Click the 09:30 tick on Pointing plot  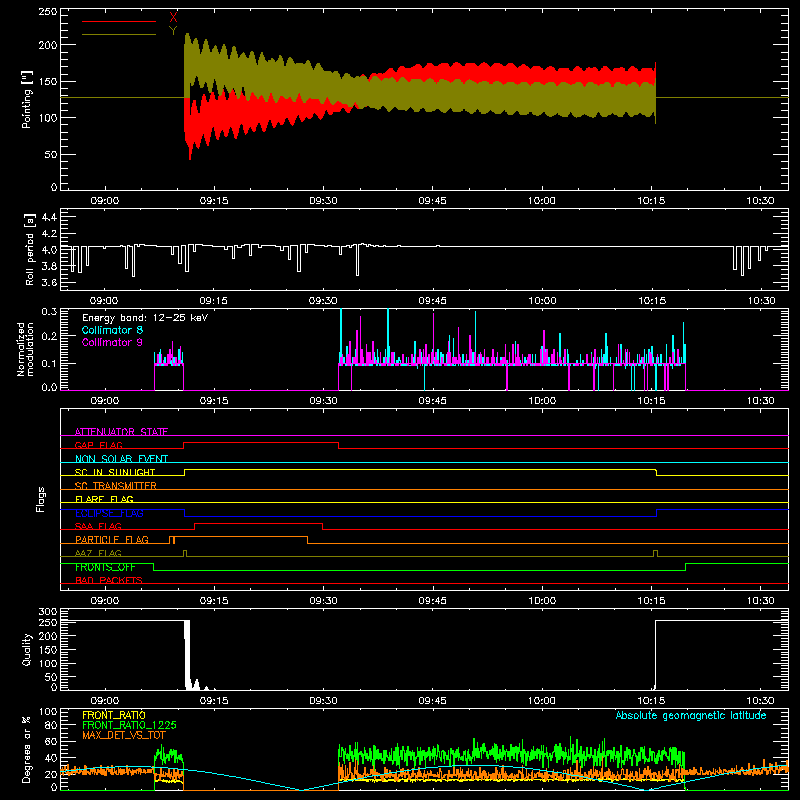(x=323, y=201)
